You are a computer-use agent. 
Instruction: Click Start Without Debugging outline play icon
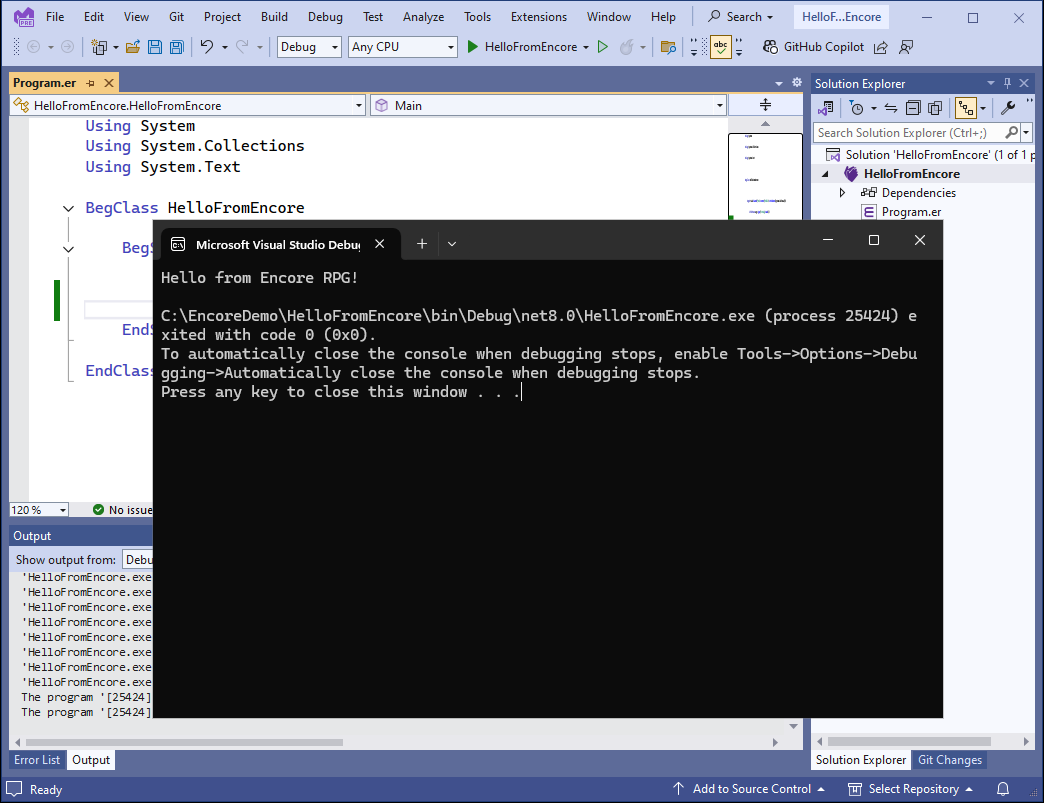point(603,47)
